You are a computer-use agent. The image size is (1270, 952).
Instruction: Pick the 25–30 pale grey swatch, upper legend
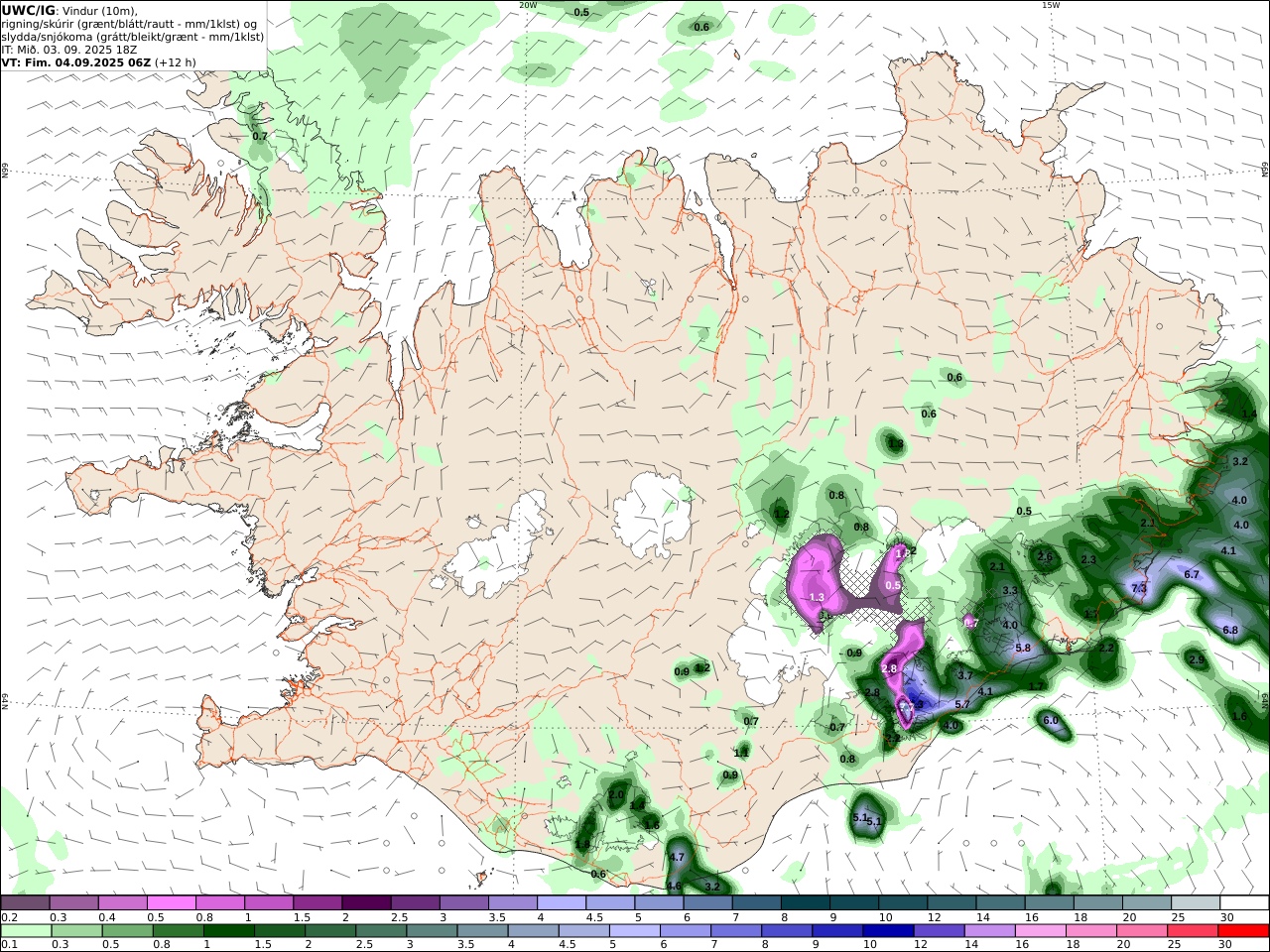1195,902
